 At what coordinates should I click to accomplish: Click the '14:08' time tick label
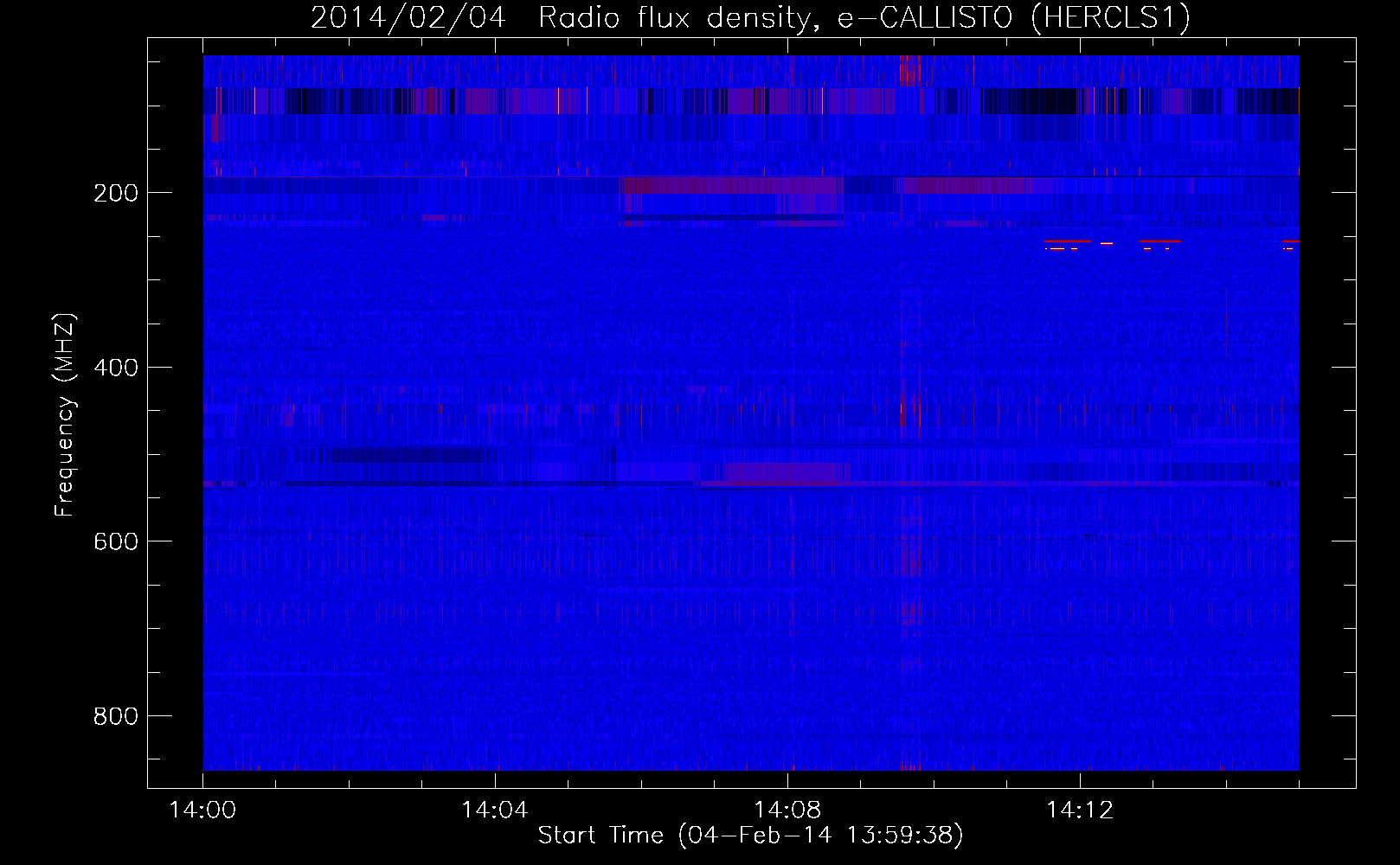point(787,810)
